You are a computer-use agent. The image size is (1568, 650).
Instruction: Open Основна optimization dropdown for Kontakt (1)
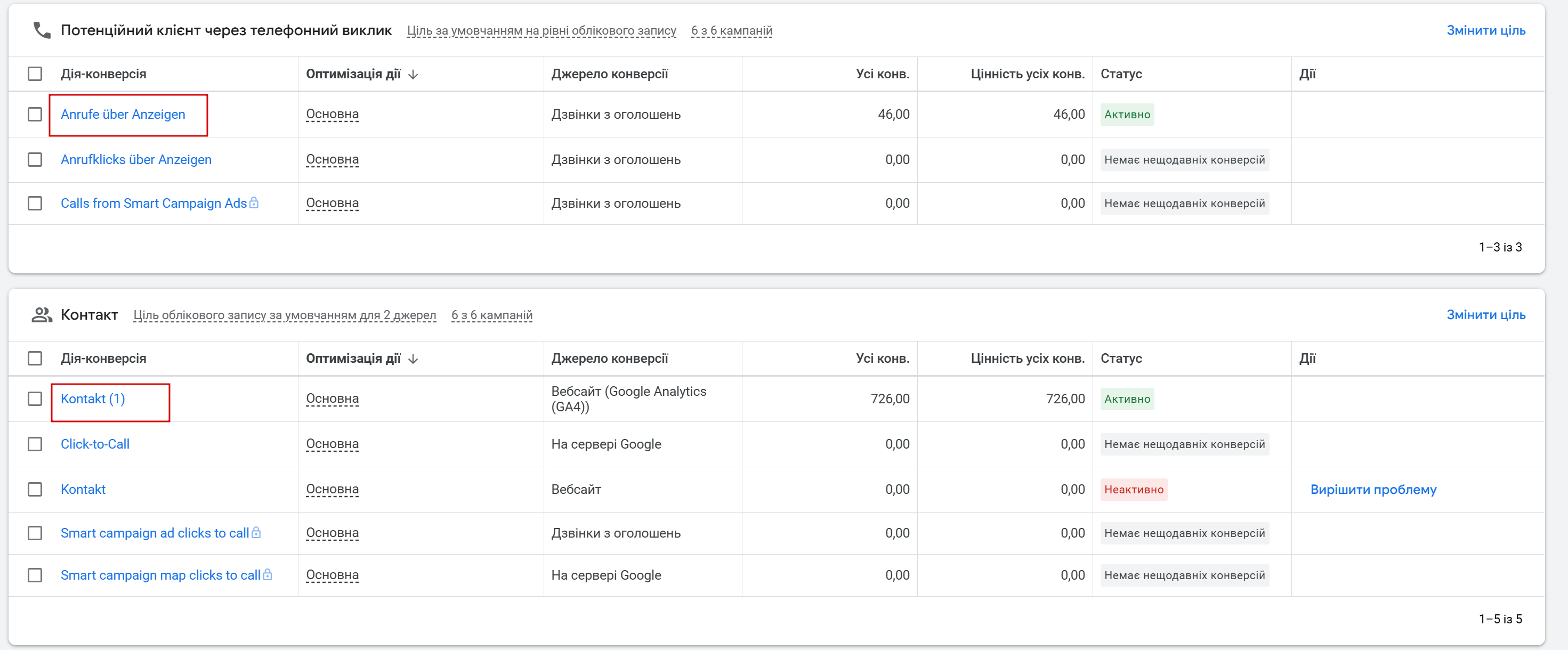pyautogui.click(x=332, y=399)
